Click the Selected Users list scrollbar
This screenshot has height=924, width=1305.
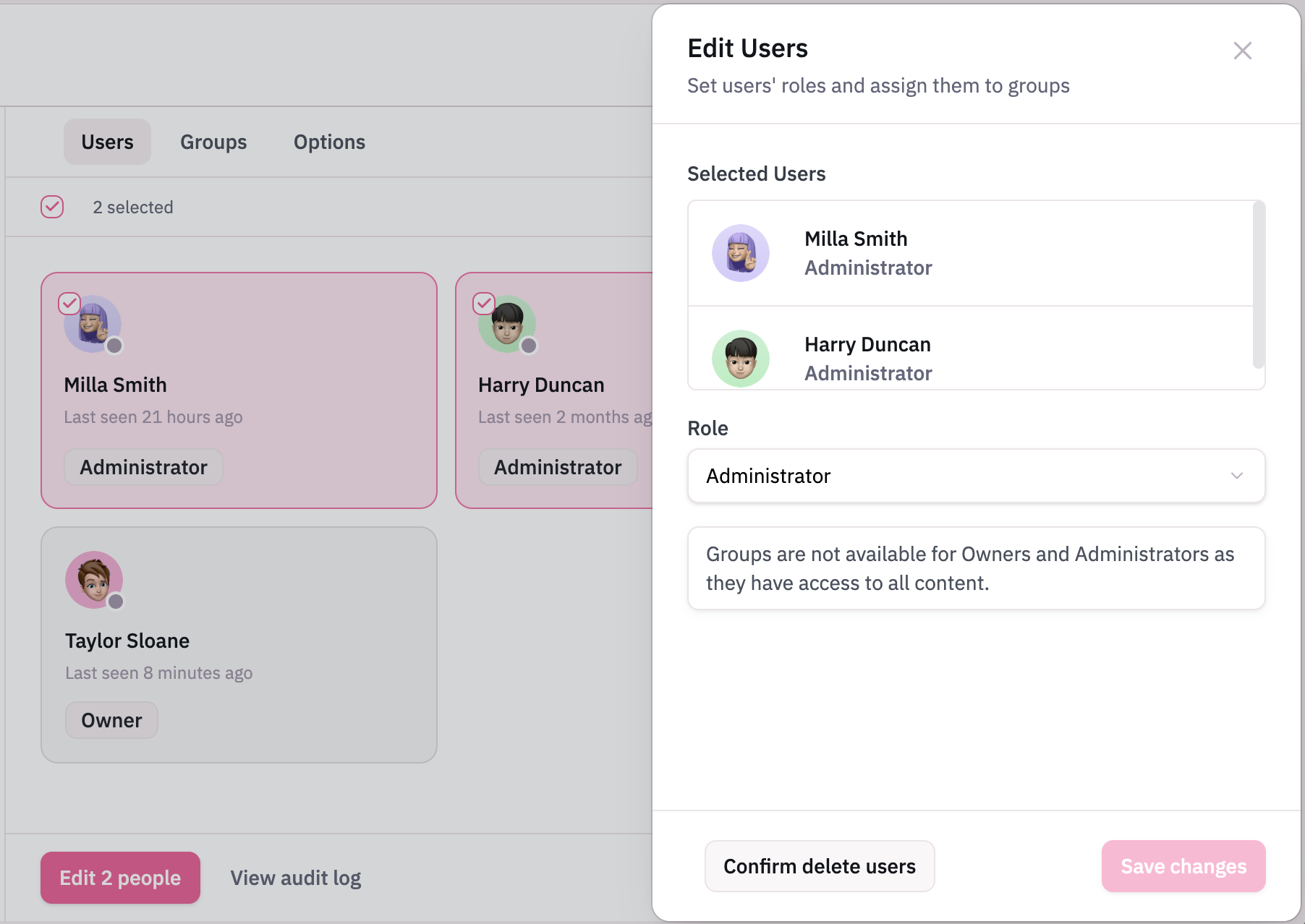click(1259, 285)
